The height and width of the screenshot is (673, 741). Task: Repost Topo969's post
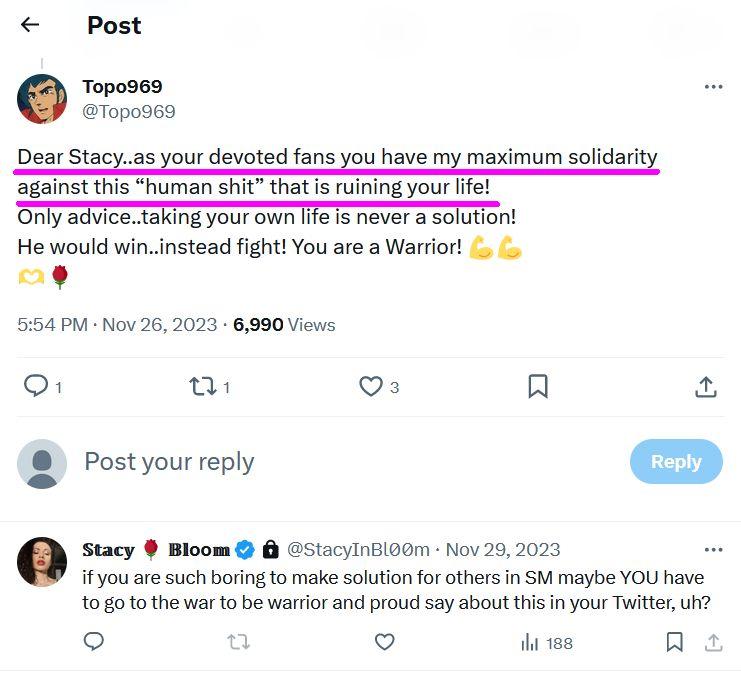[203, 386]
